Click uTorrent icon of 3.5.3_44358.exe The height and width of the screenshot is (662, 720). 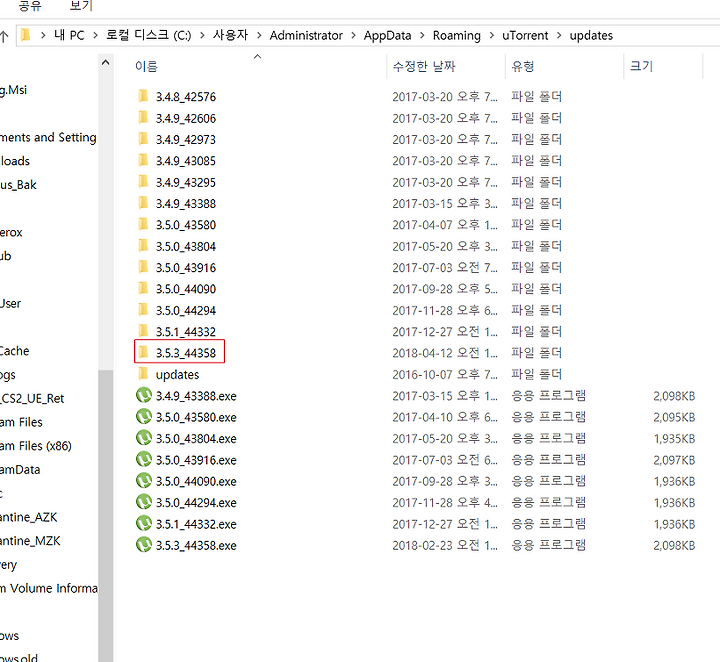(144, 544)
